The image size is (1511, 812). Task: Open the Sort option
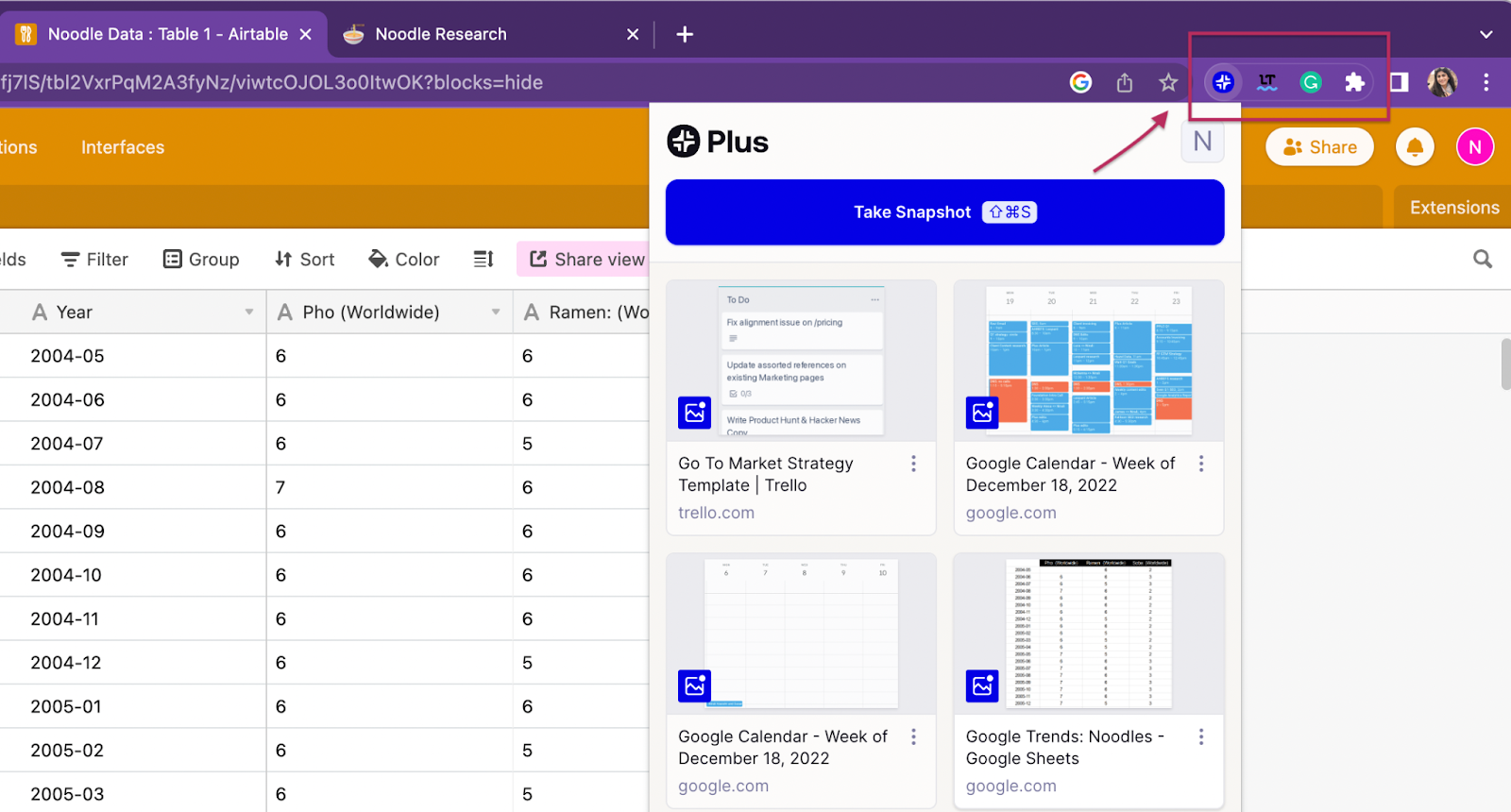coord(304,259)
